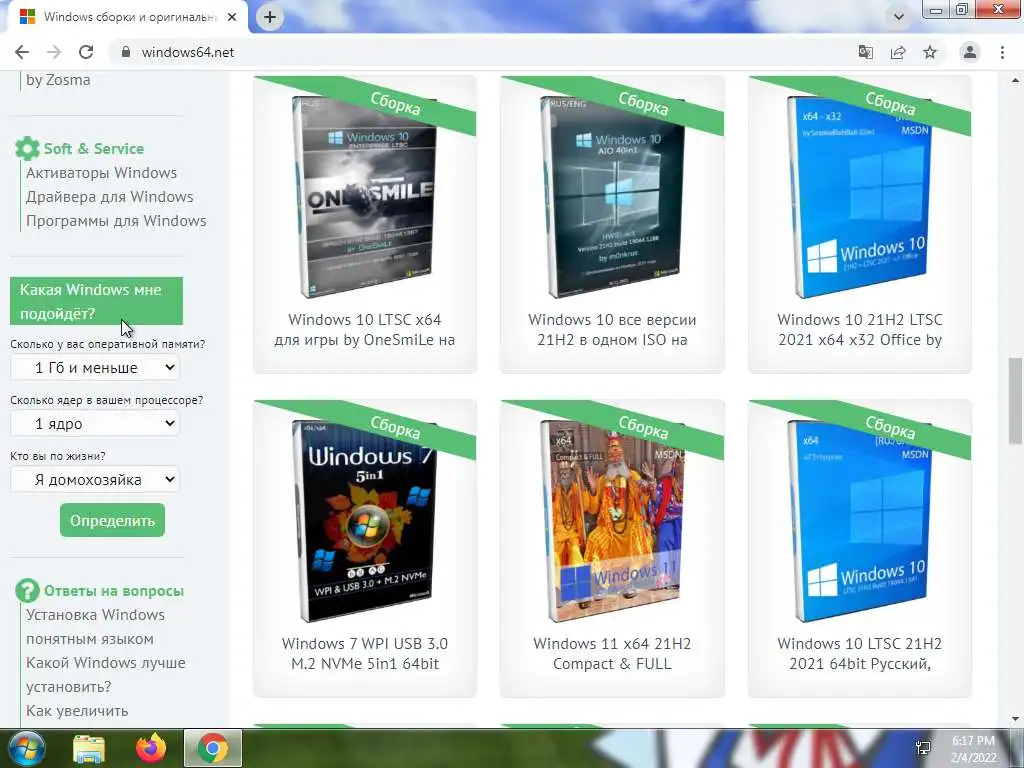This screenshot has height=768, width=1024.
Task: Click the Какая Windows мне подойдёт banner
Action: pyautogui.click(x=96, y=301)
